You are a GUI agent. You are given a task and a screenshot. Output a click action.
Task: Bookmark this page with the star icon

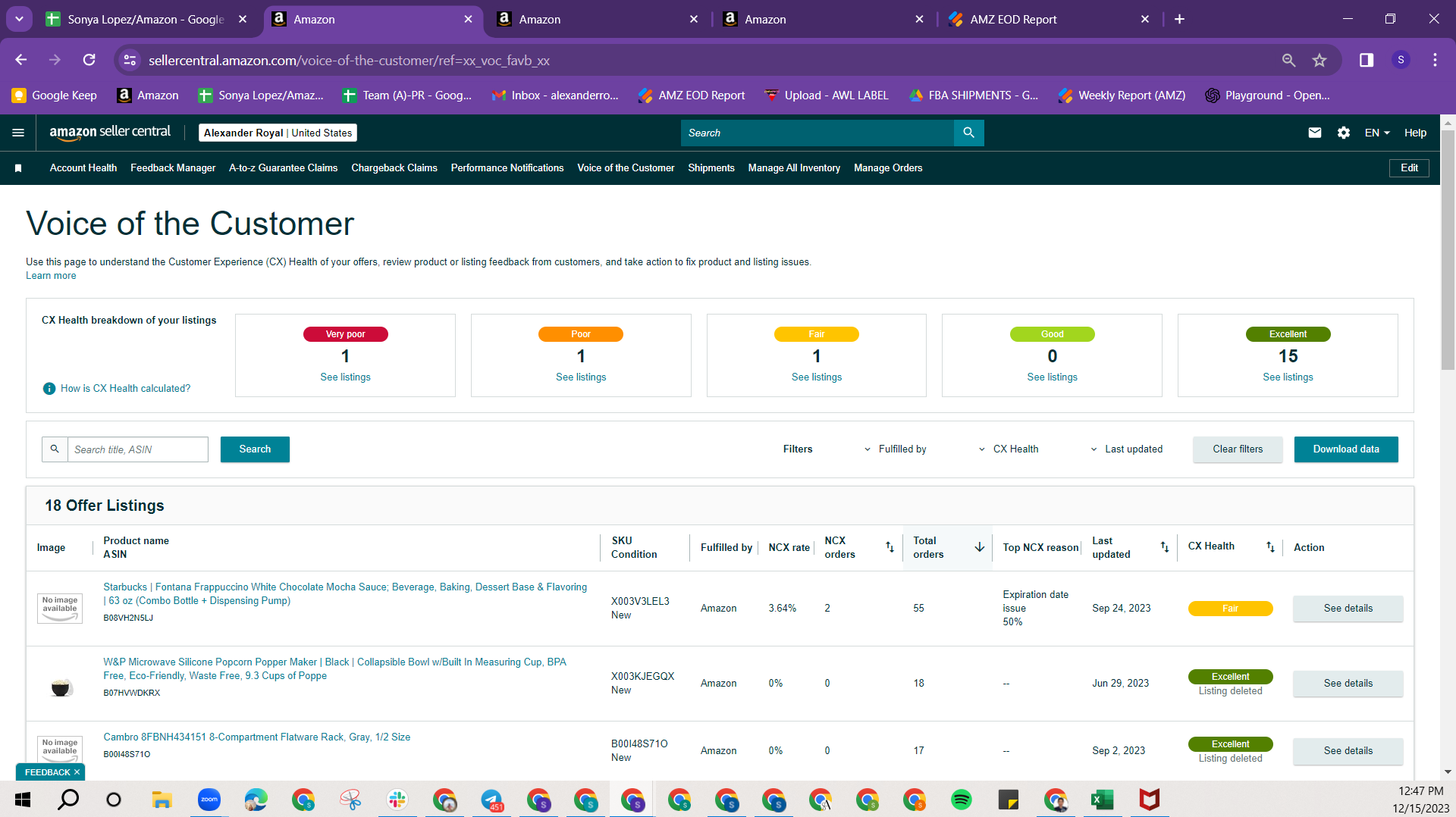click(x=1319, y=60)
